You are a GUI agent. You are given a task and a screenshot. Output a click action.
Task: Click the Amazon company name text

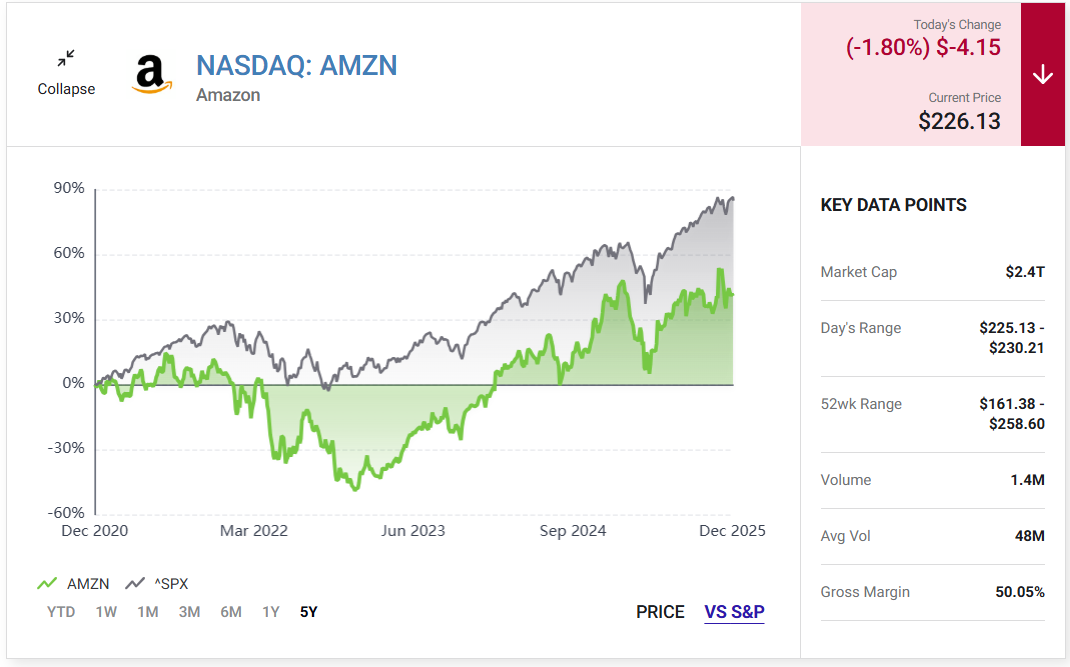tap(228, 95)
